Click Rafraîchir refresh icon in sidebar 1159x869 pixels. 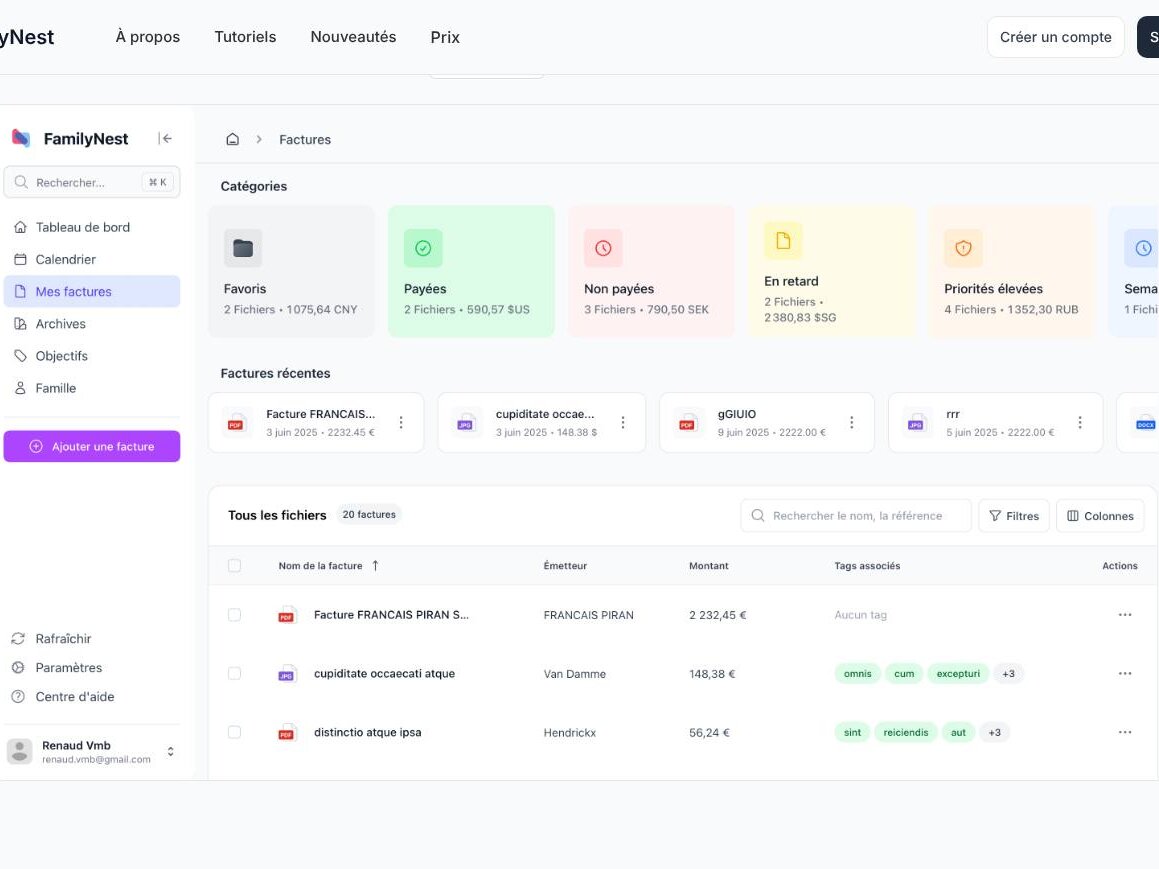click(x=18, y=638)
